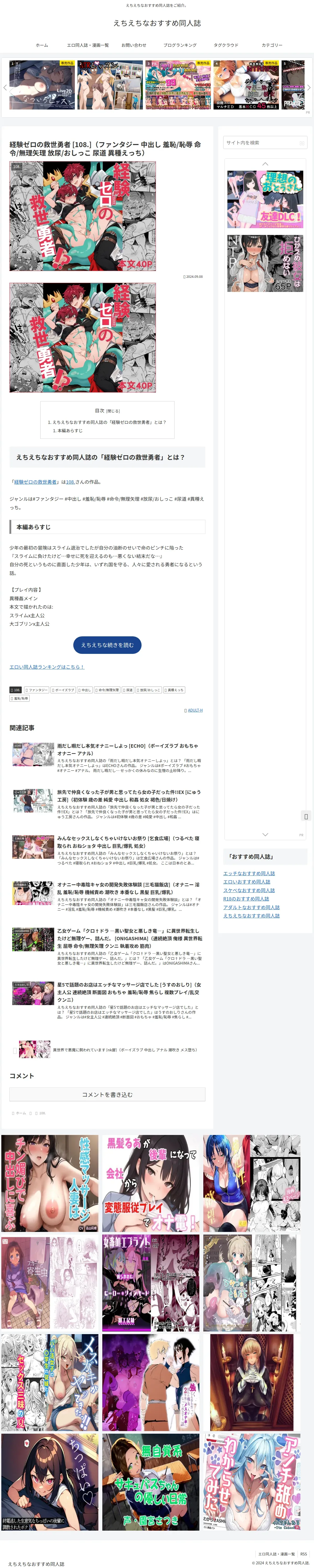Open related article by [ECHO]
Viewport: 314px width, 1568px height.
(107, 758)
